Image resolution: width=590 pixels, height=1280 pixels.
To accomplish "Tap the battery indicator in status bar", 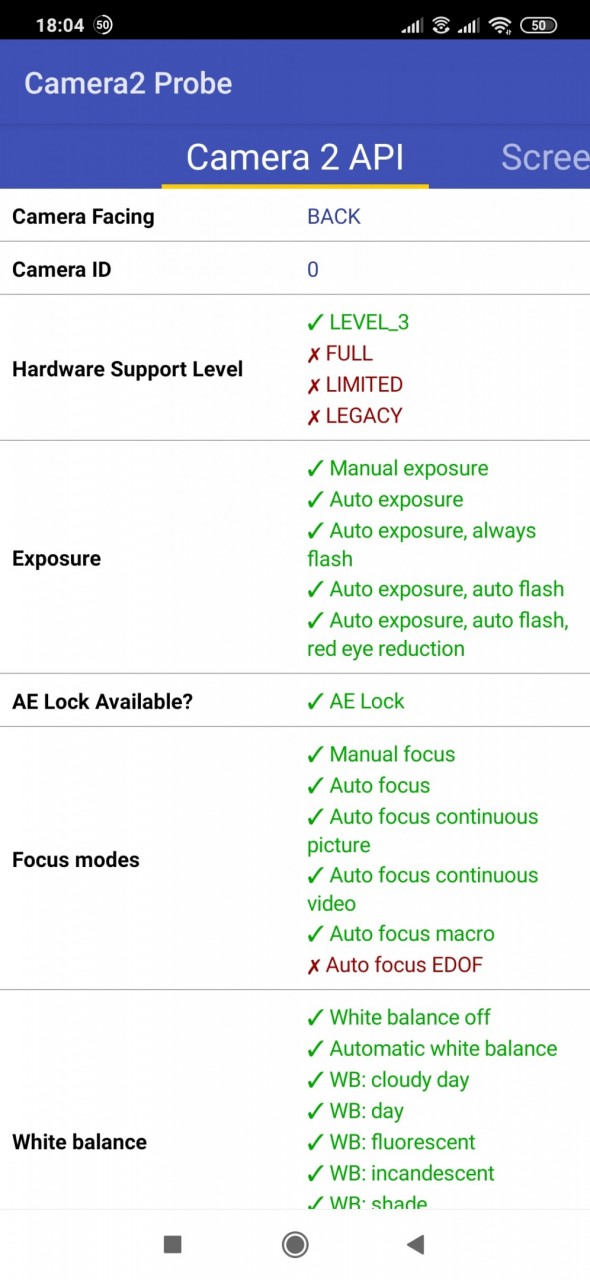I will (x=538, y=25).
